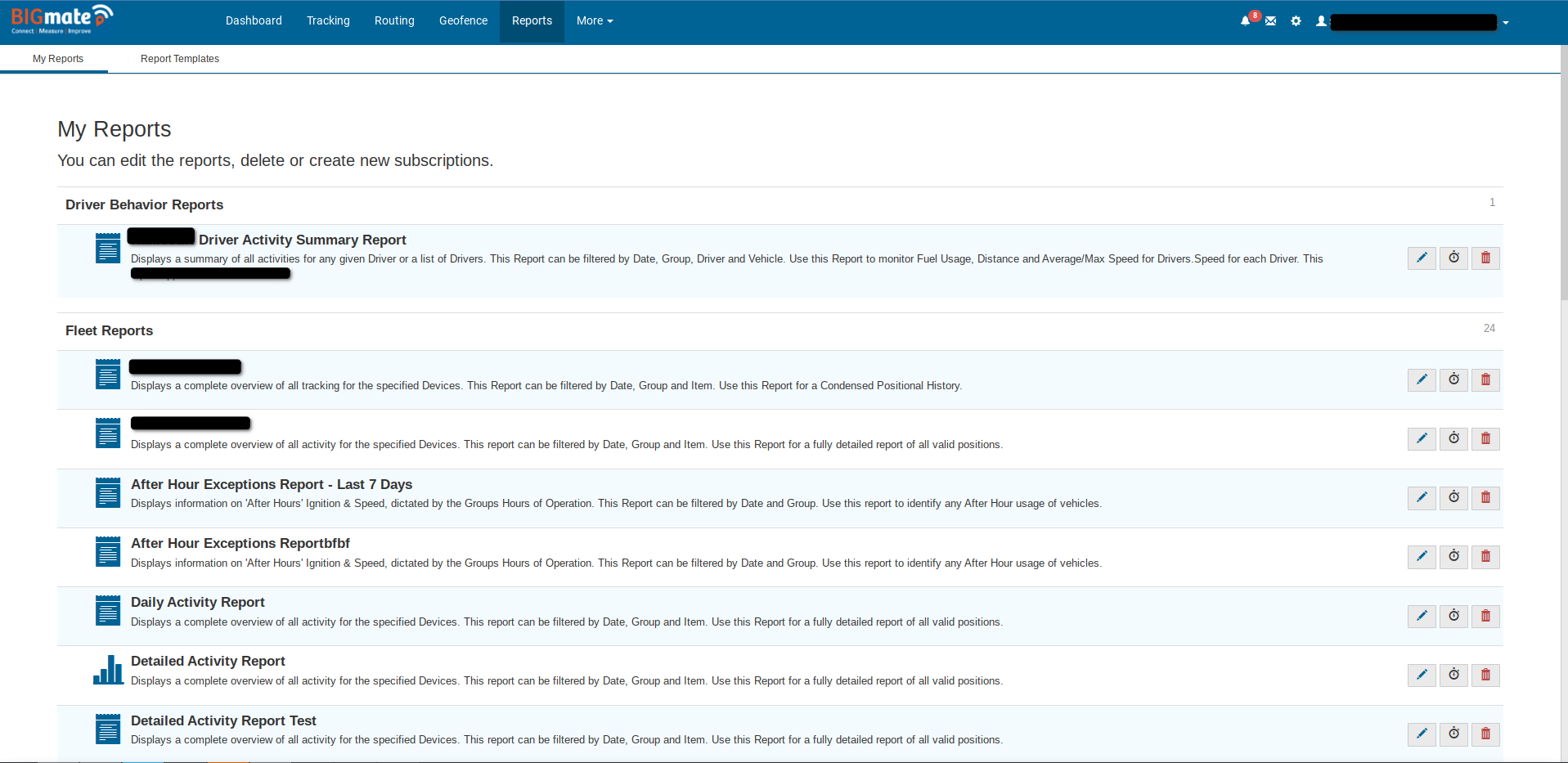The image size is (1568, 763).
Task: Edit After Hour Exceptions Report - Last 7 Days
Action: point(1422,498)
